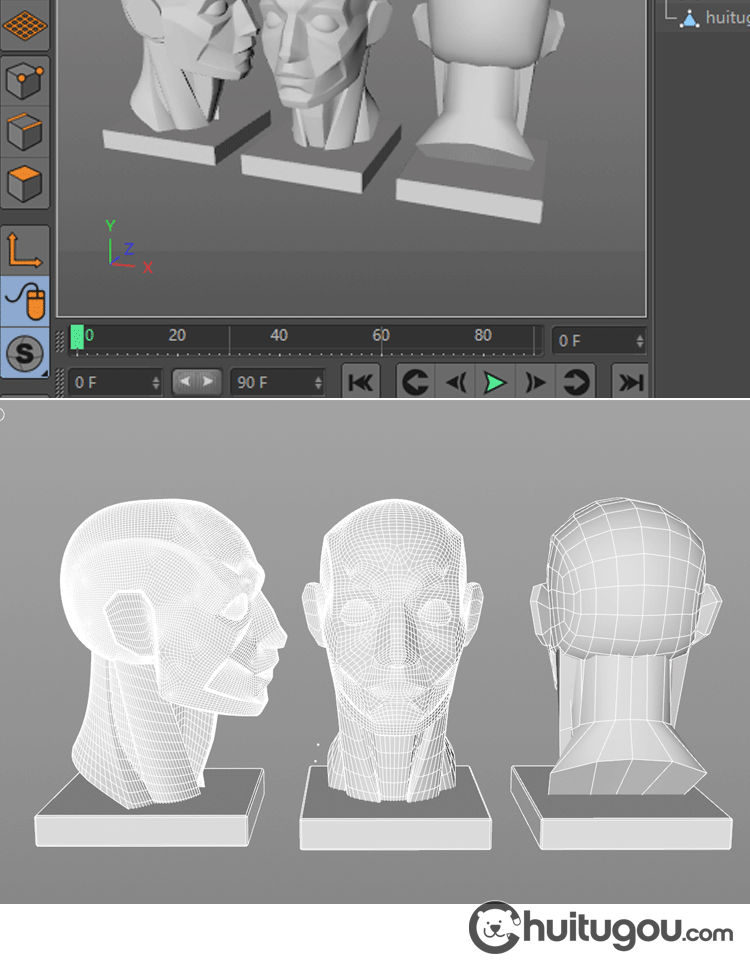Jump to the start of the animation
This screenshot has width=750, height=960.
[x=361, y=383]
